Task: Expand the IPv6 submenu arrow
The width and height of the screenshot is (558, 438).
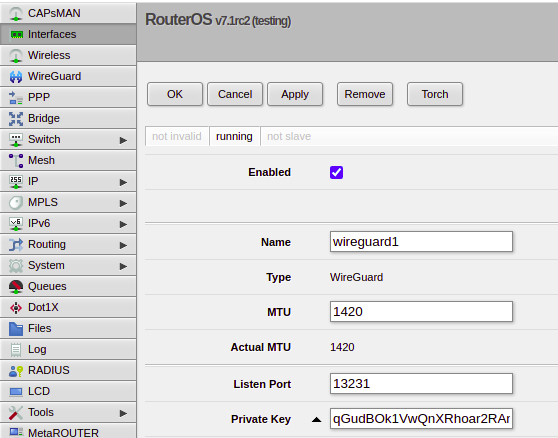Action: coord(123,224)
